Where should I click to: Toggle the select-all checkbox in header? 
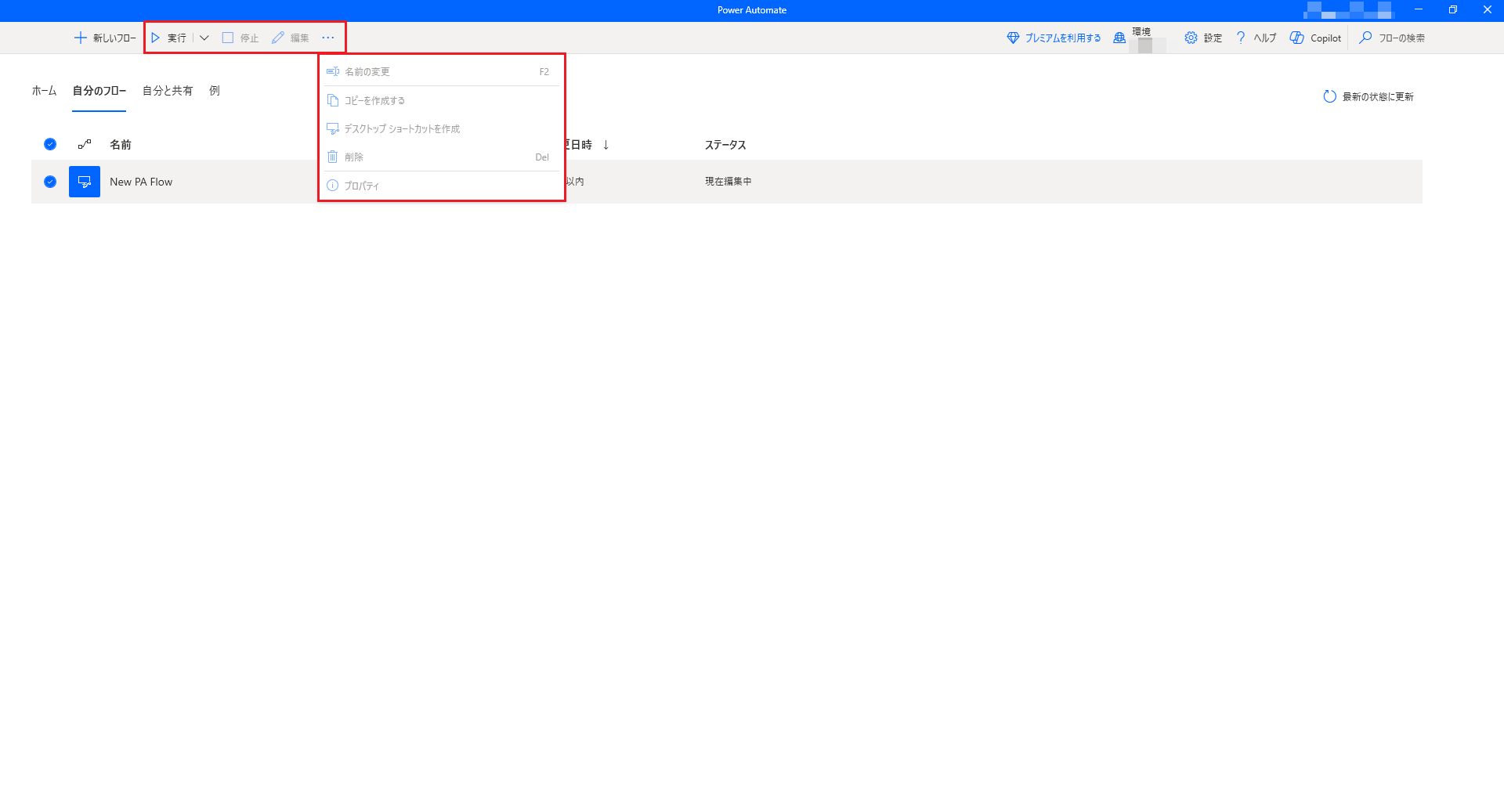50,144
